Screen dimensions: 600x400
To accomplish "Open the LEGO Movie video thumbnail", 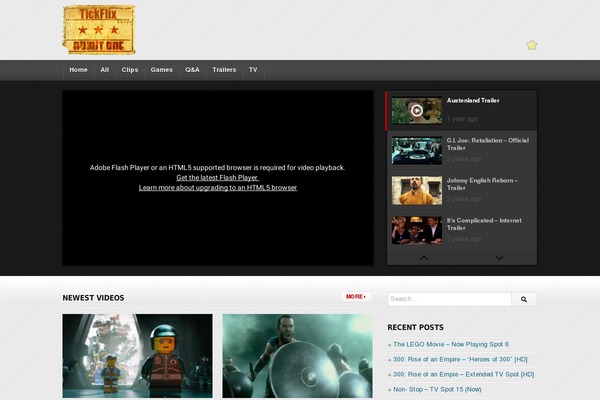I will (137, 356).
